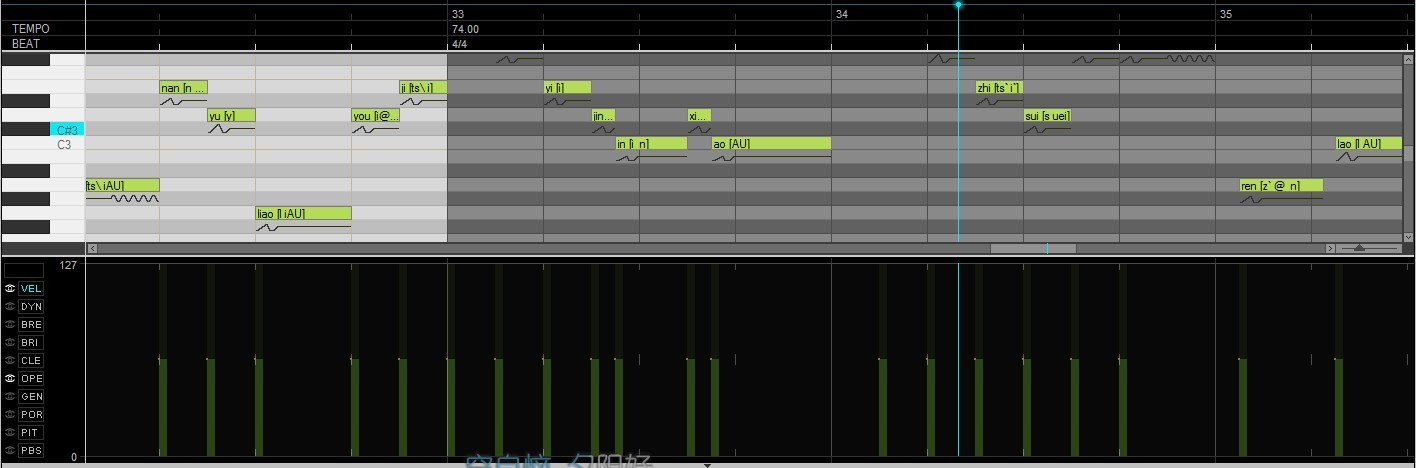Select the PBS pitch bend sensitivity parameter
This screenshot has width=1416, height=468.
(x=31, y=450)
